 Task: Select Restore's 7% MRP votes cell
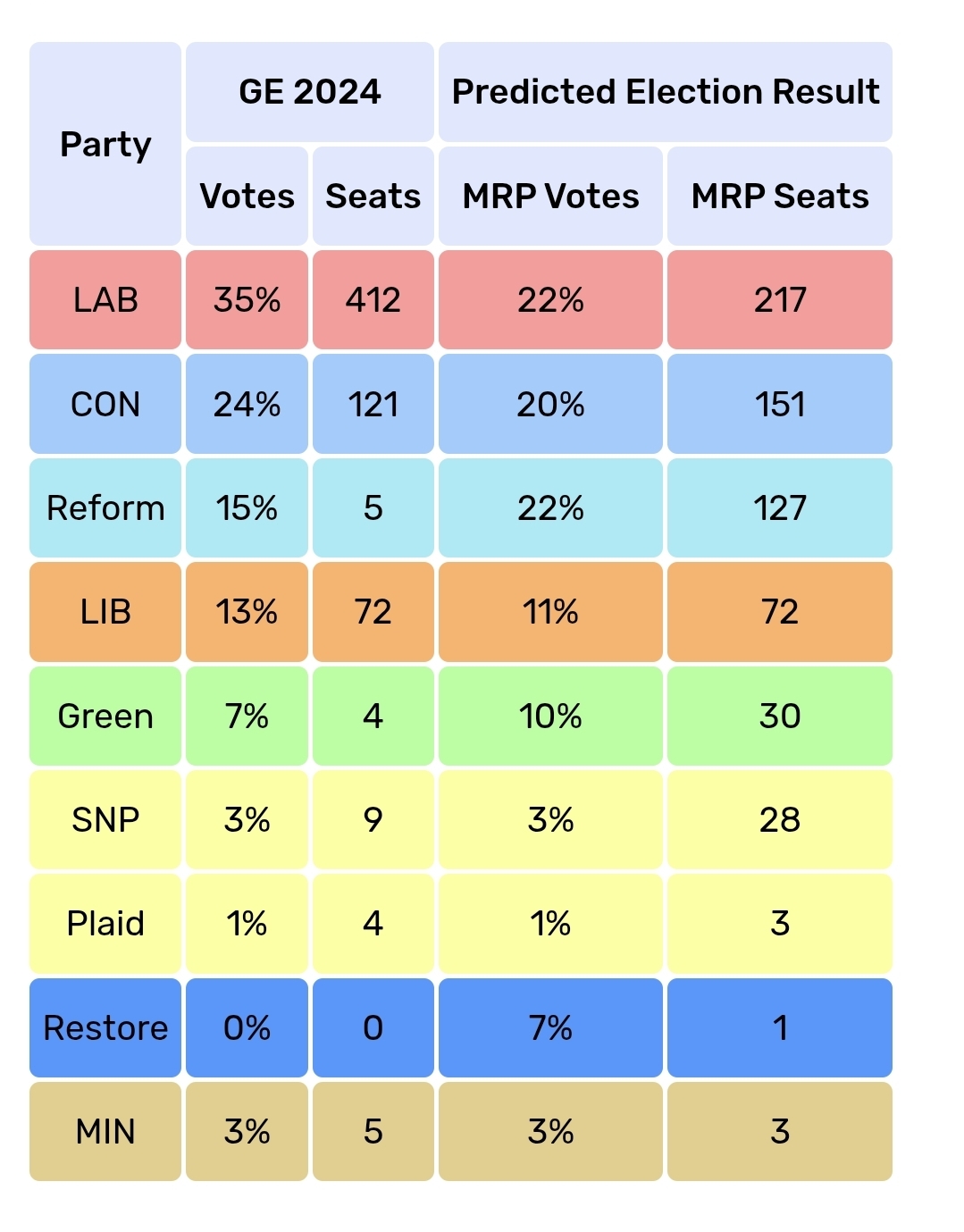pyautogui.click(x=550, y=1027)
